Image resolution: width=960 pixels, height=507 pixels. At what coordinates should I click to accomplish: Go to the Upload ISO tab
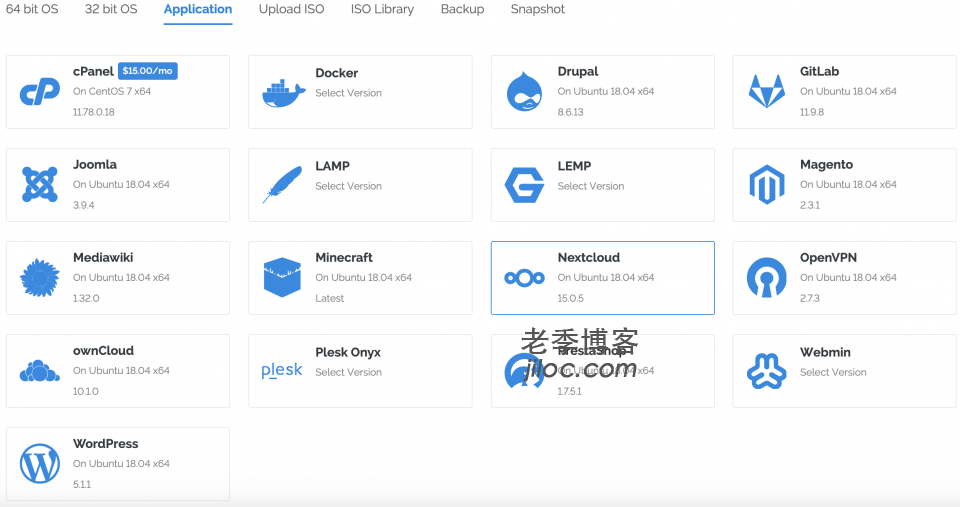(291, 9)
